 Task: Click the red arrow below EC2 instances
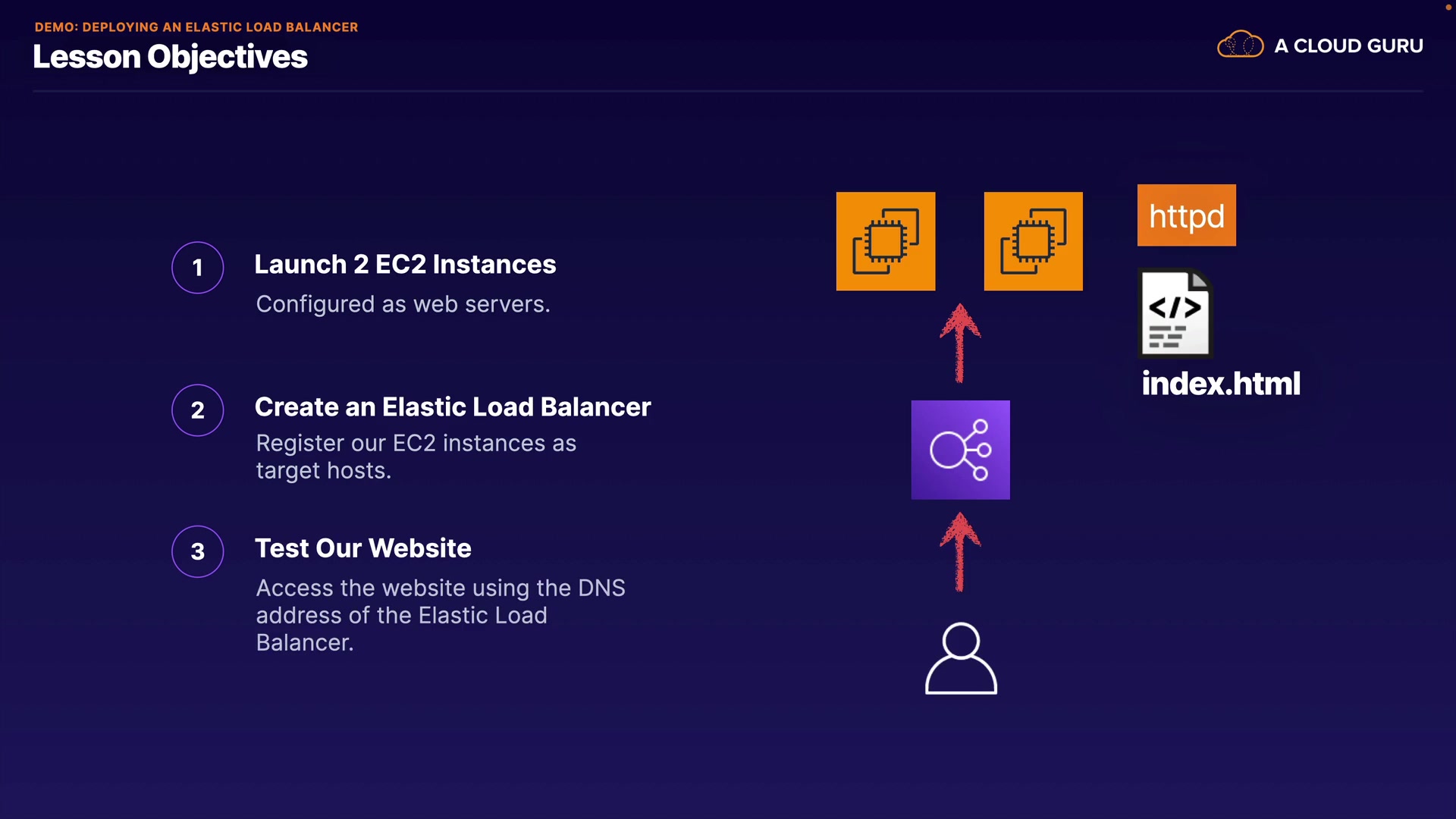coord(960,343)
